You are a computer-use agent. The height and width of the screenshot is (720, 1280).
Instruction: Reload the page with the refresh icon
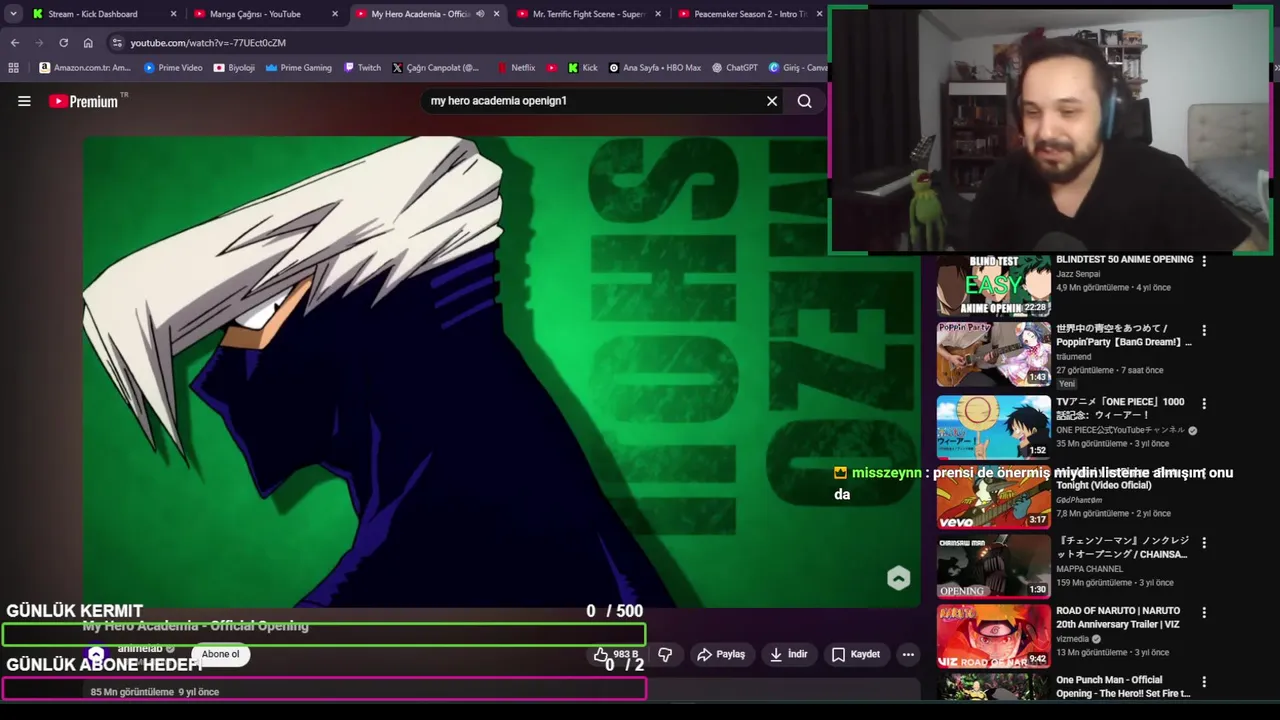[x=63, y=43]
